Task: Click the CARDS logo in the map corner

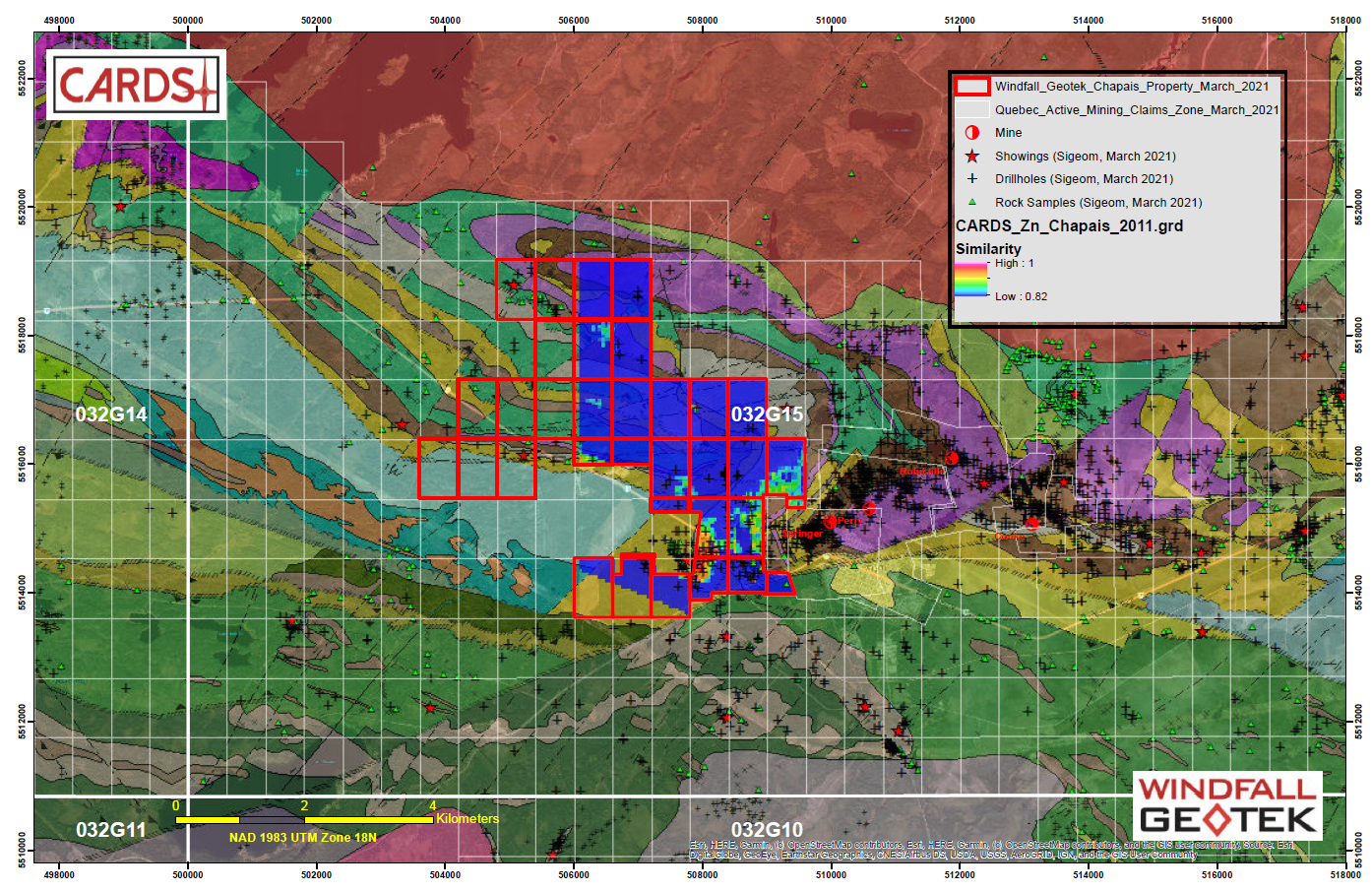Action: [x=136, y=85]
